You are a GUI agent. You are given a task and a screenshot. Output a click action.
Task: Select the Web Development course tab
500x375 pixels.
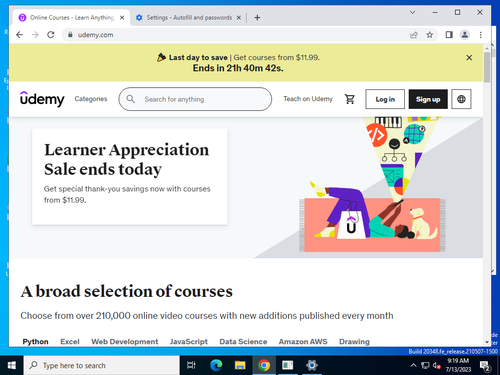(x=125, y=342)
